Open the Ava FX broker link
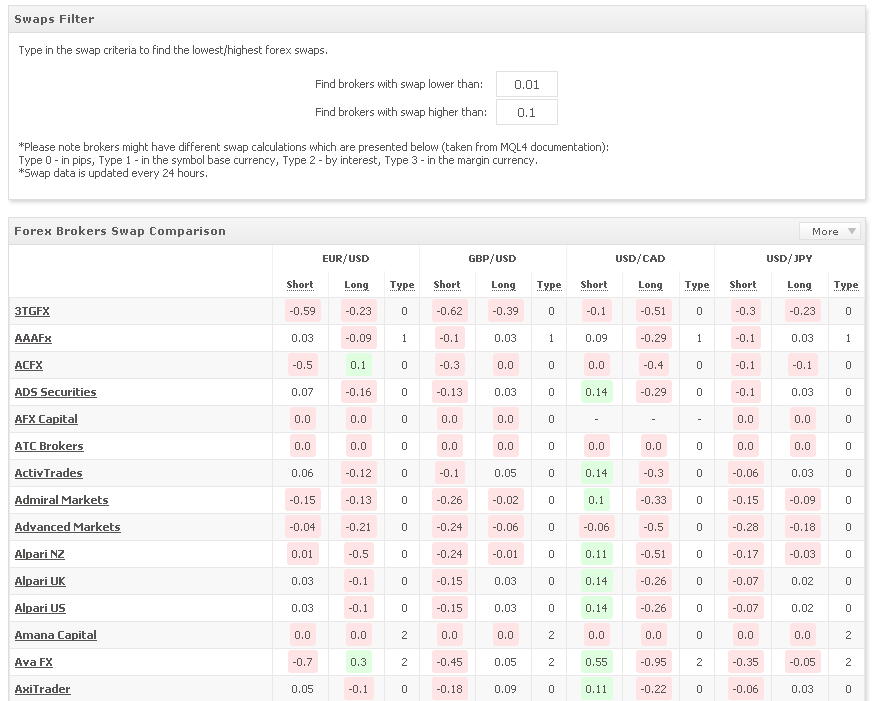 coord(33,662)
